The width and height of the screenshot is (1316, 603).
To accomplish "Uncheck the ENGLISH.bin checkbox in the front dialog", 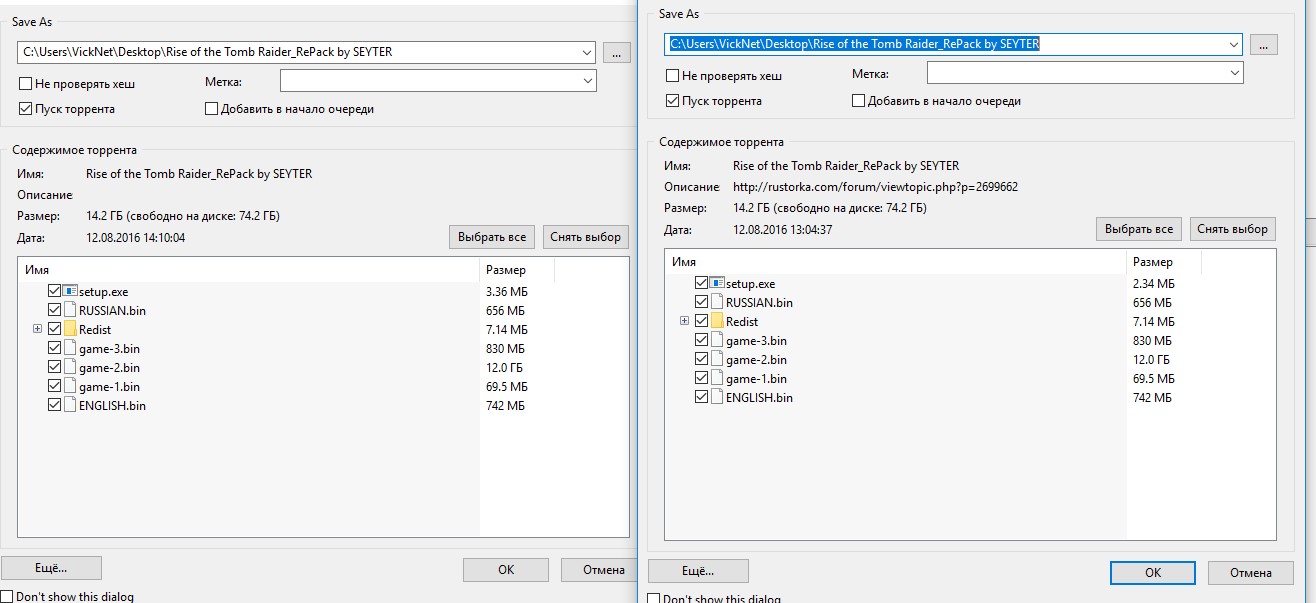I will [701, 397].
